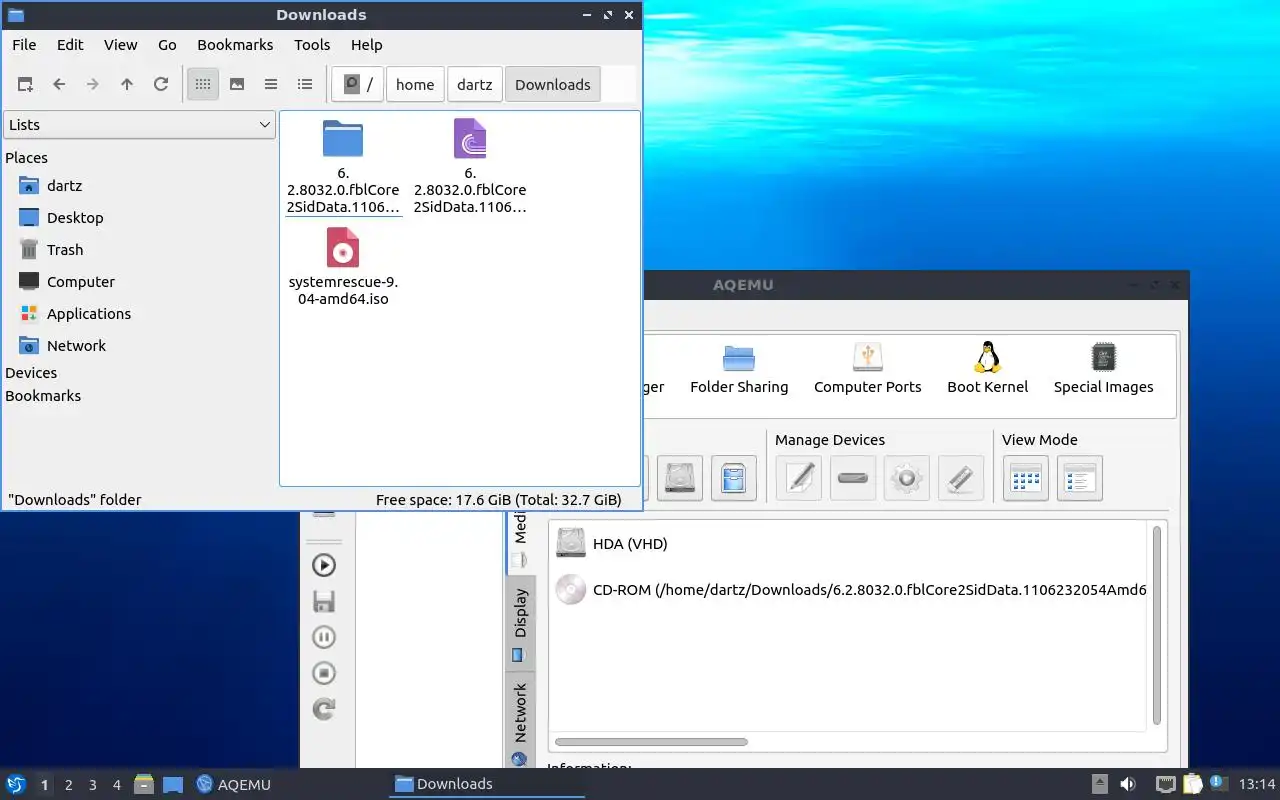The height and width of the screenshot is (800, 1280).
Task: Switch to thumbnail view mode
Action: pyautogui.click(x=237, y=85)
